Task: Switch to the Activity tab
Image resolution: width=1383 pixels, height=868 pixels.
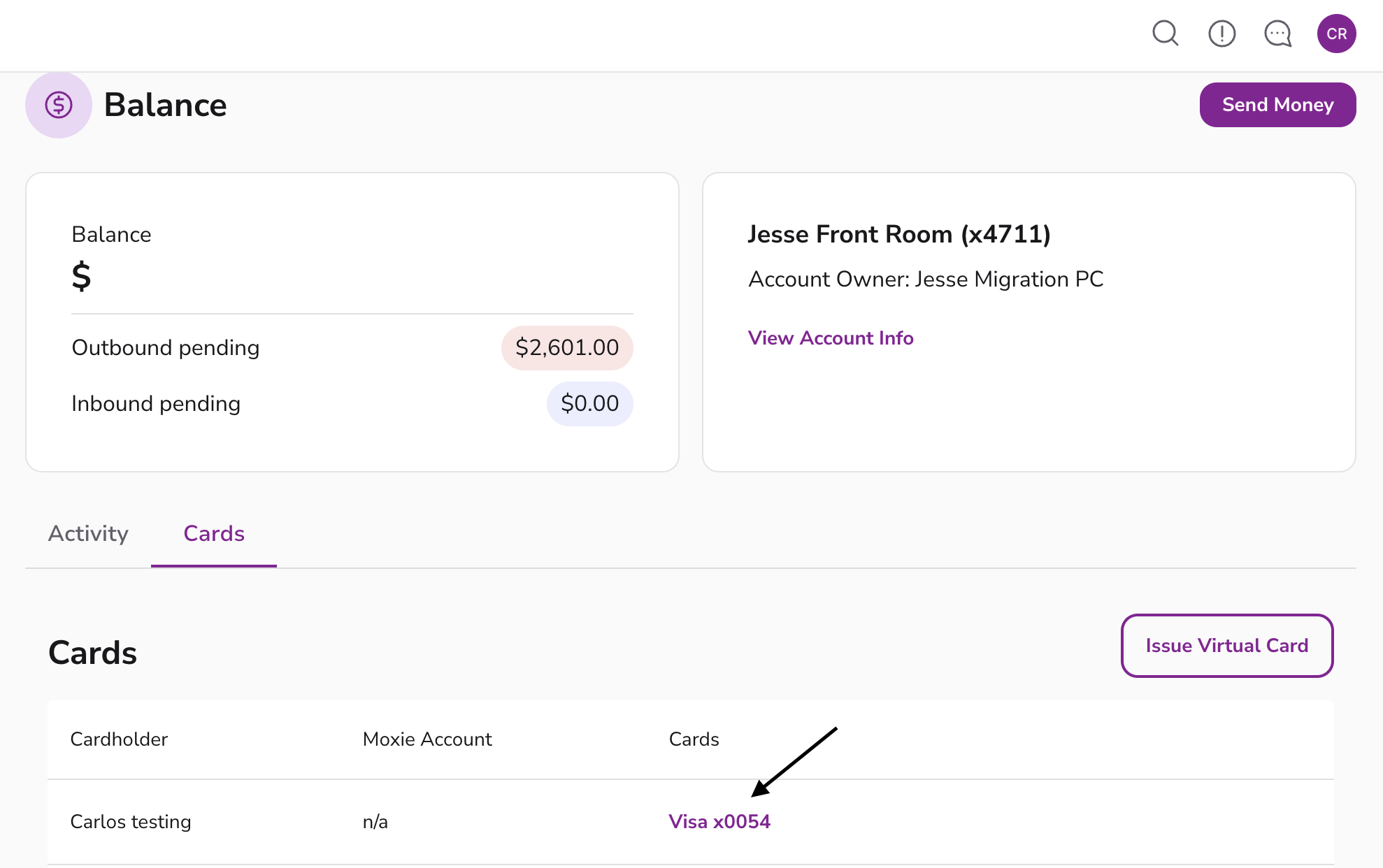Action: (x=88, y=533)
